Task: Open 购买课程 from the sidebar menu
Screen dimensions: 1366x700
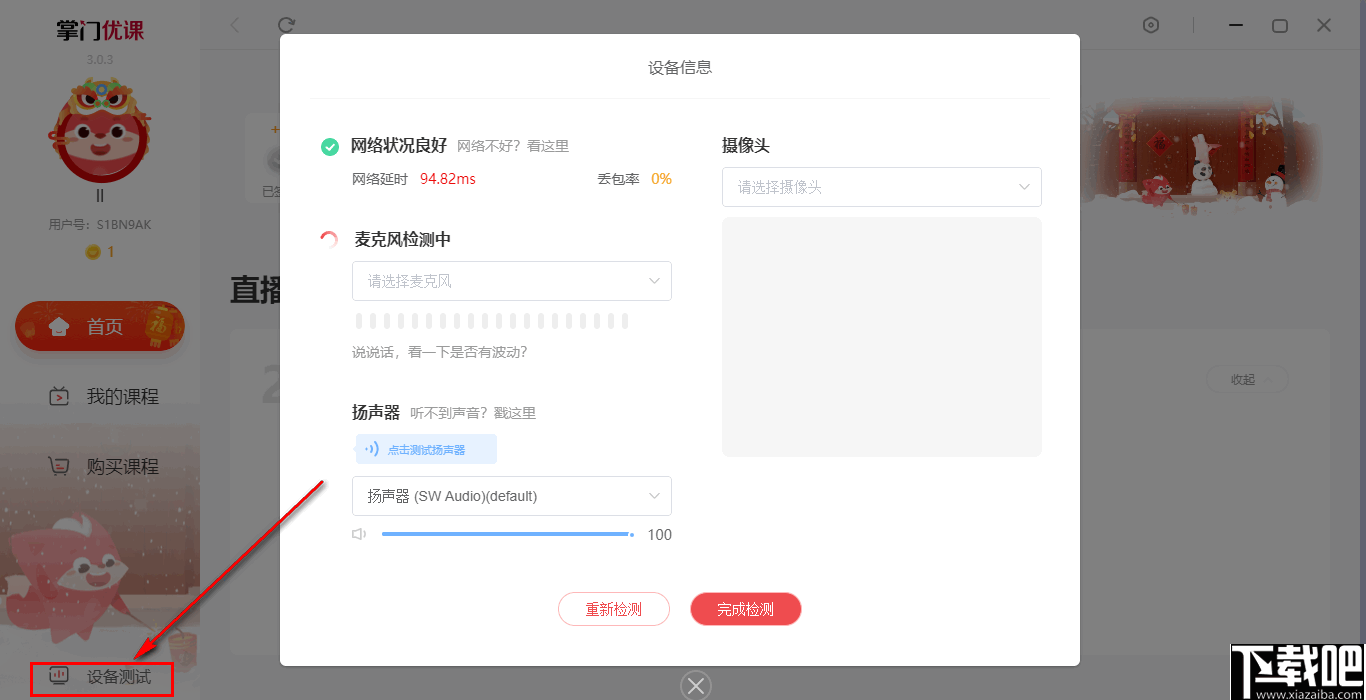Action: click(x=100, y=465)
